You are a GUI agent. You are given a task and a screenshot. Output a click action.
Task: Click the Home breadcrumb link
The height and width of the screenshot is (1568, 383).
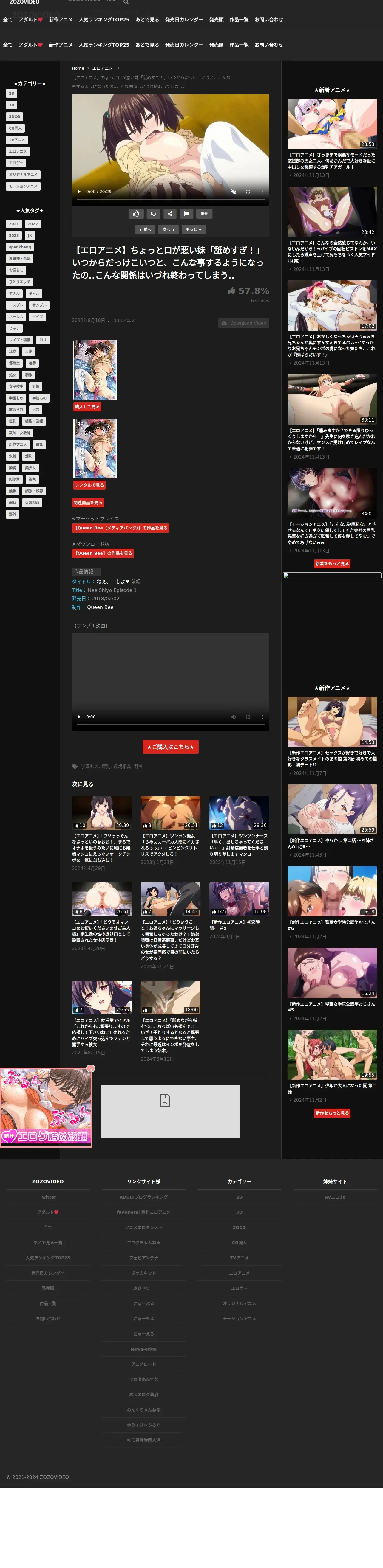tap(78, 68)
